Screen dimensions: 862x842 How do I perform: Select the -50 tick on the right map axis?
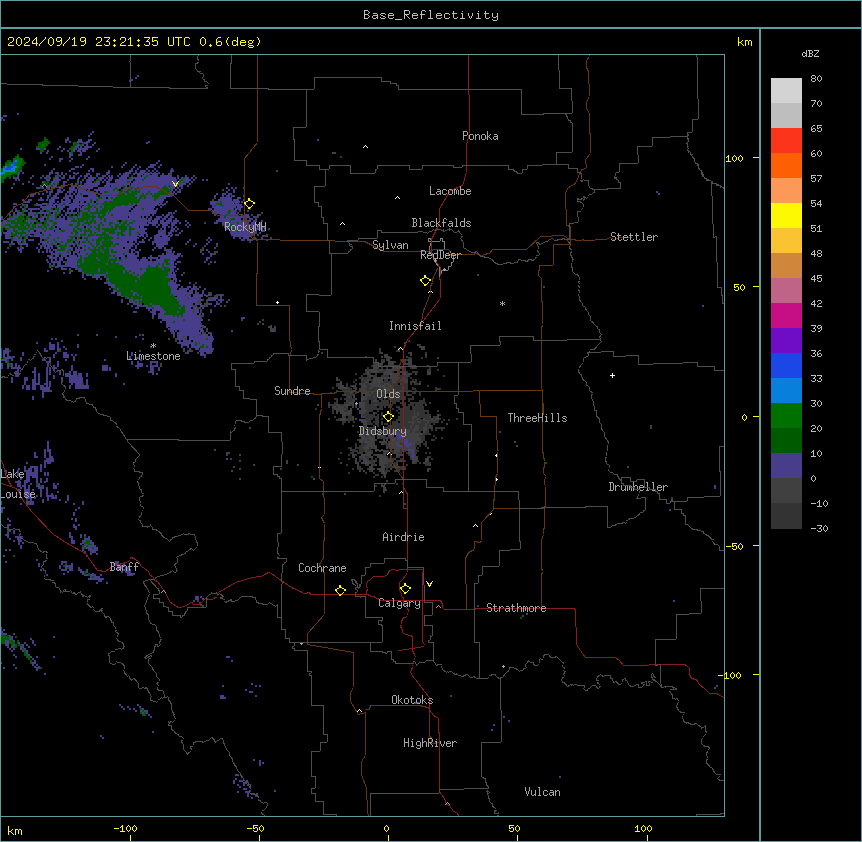coord(734,546)
